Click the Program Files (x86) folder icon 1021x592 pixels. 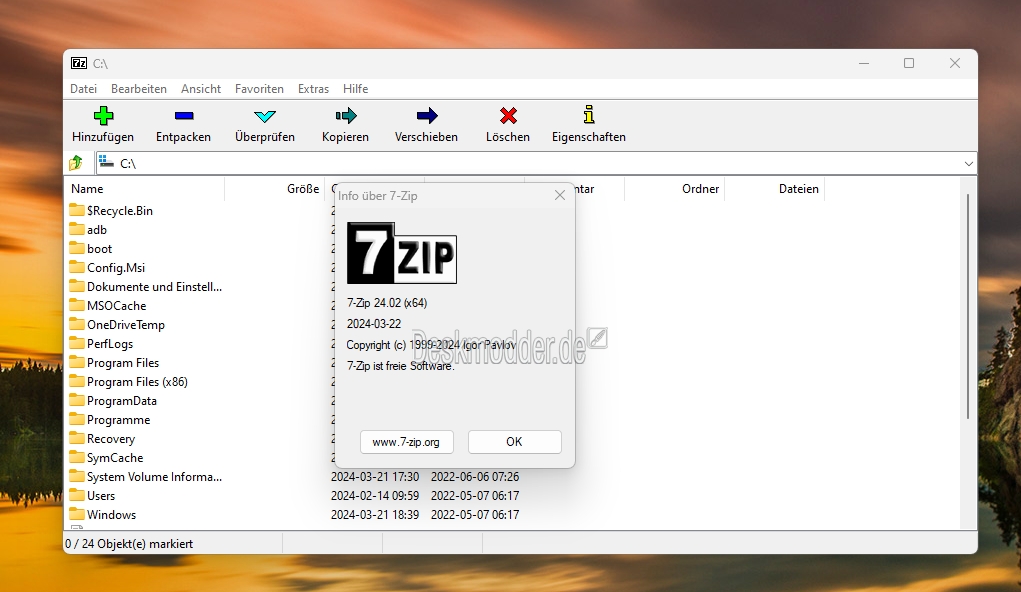pyautogui.click(x=77, y=380)
